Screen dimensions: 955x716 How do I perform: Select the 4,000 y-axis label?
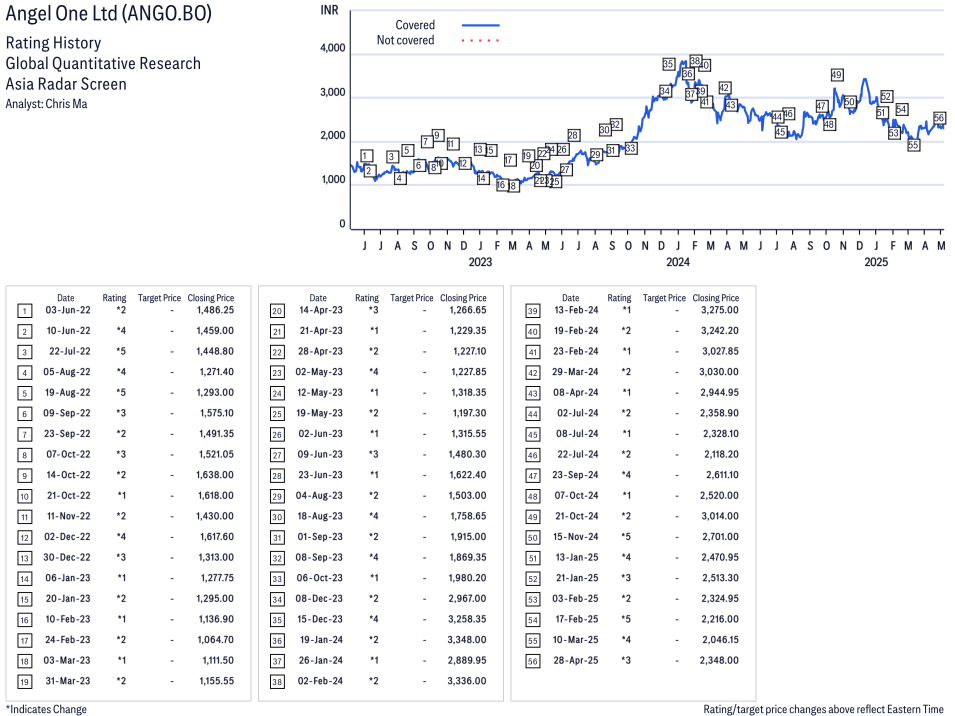tap(333, 48)
